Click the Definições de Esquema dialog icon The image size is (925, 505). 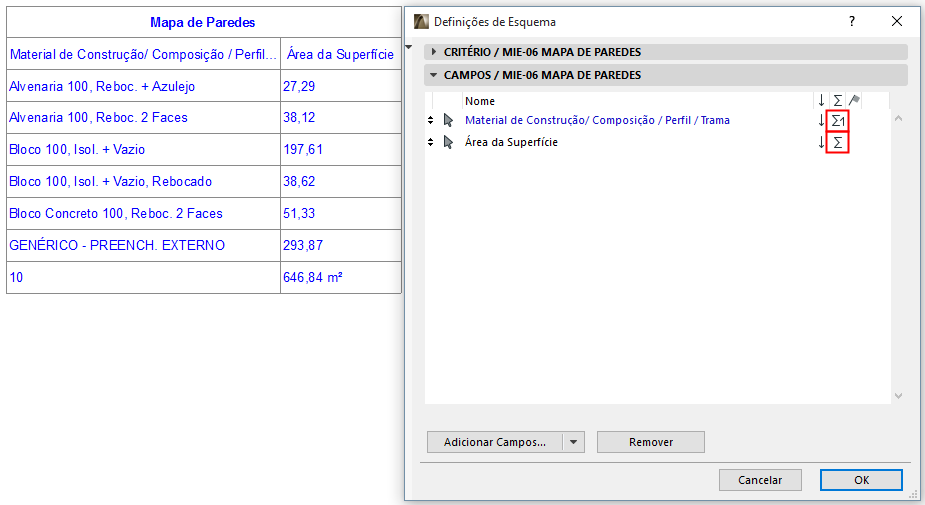pos(421,22)
